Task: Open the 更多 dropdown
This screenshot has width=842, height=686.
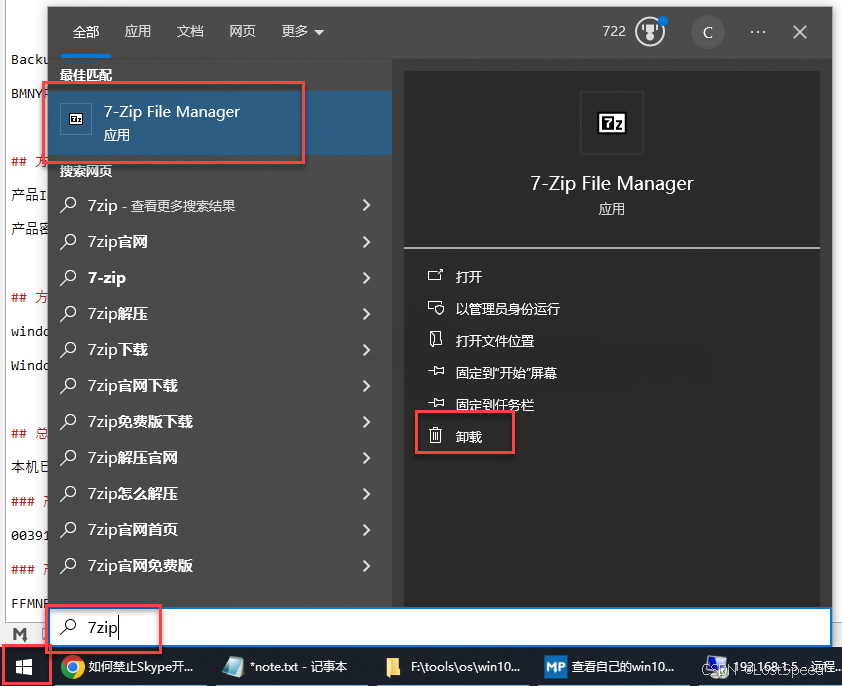Action: click(302, 32)
